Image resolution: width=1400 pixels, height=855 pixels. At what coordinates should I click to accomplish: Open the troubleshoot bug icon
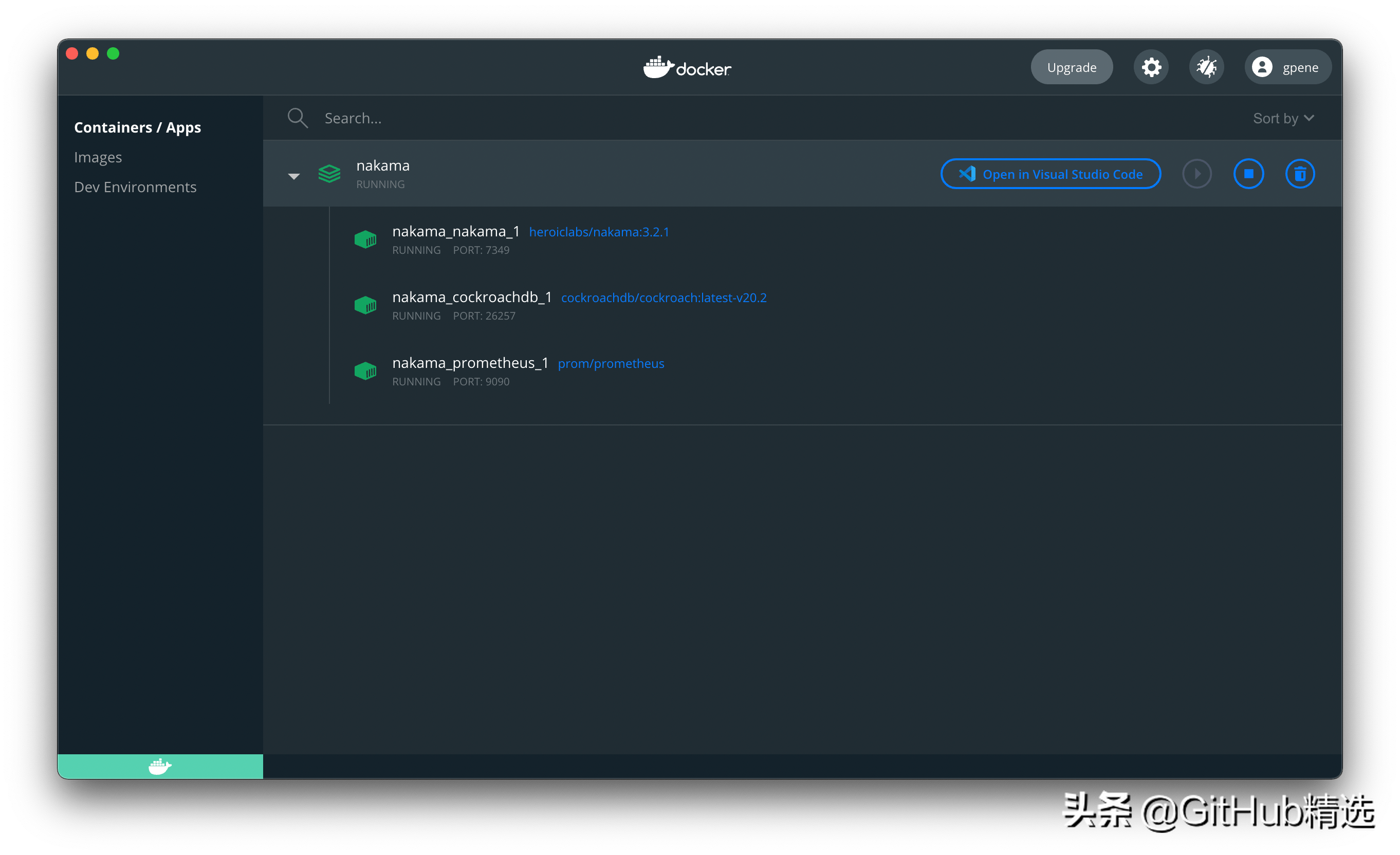click(x=1206, y=67)
